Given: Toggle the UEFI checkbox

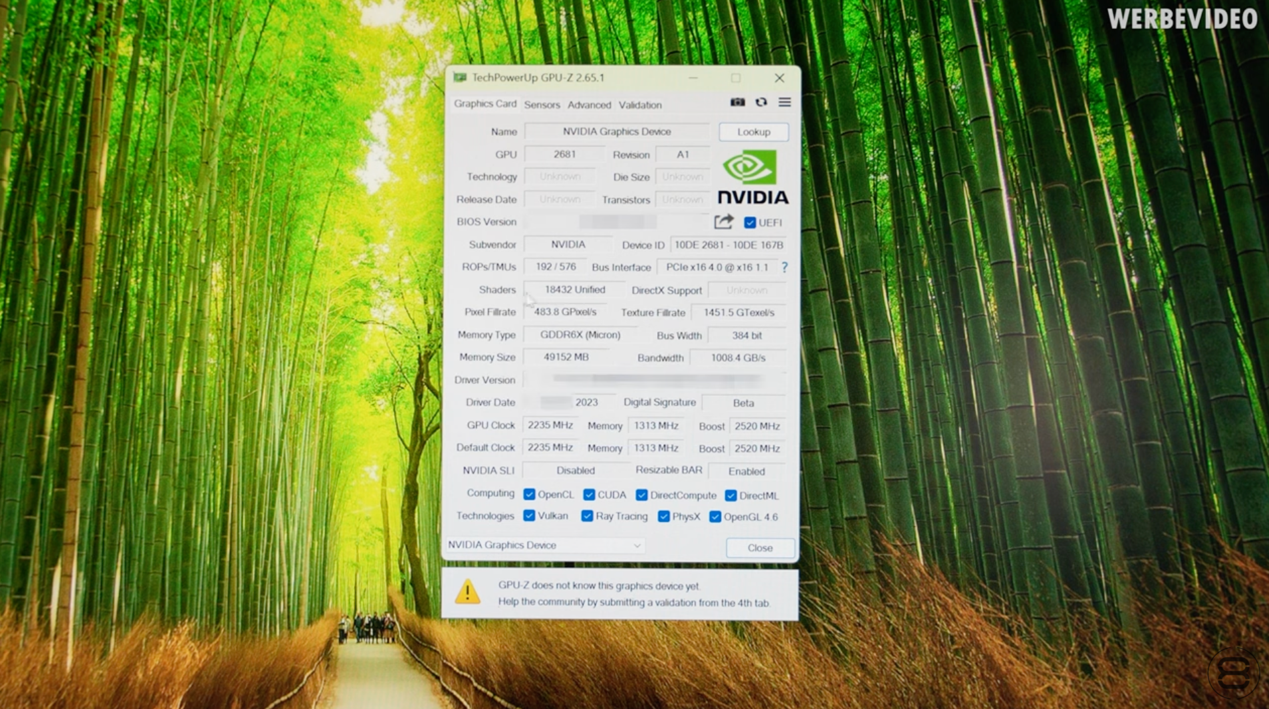Looking at the screenshot, I should [749, 222].
